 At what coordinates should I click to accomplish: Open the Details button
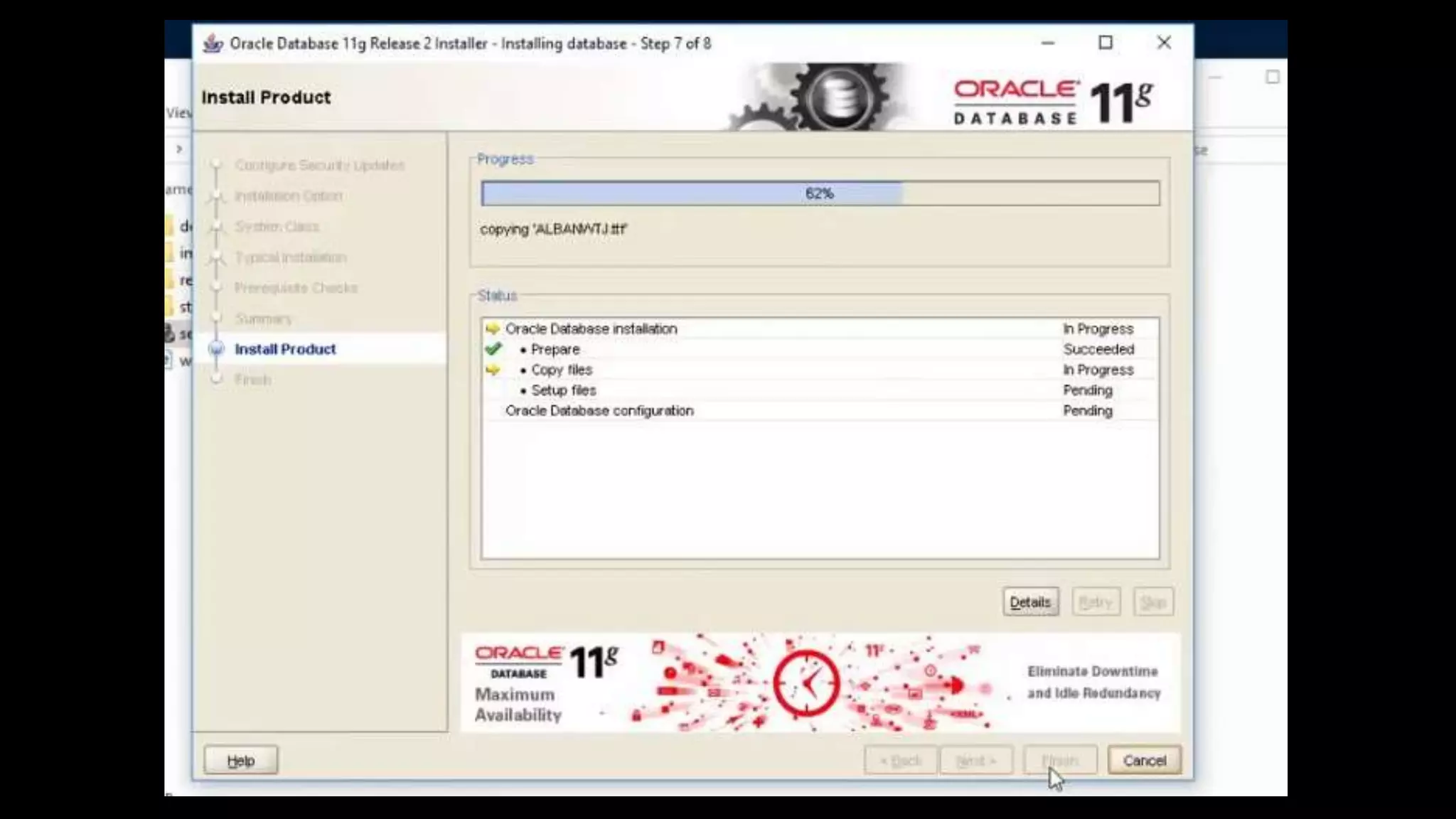point(1030,602)
